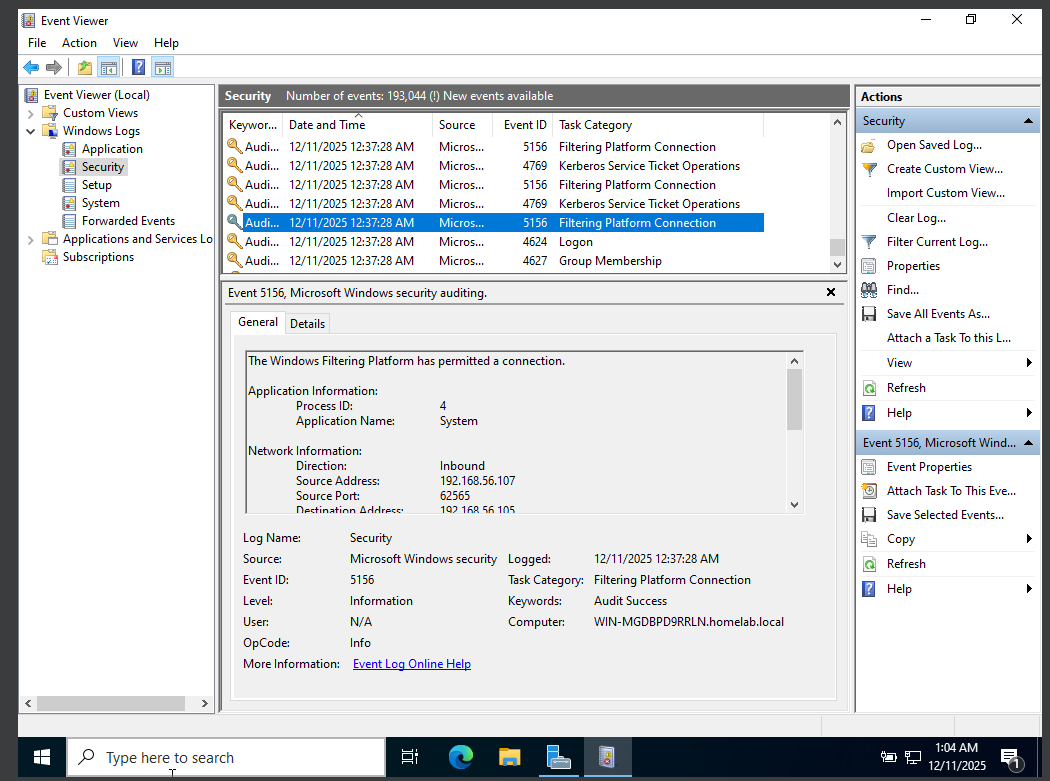1050x781 pixels.
Task: Open the Action menu
Action: click(79, 43)
